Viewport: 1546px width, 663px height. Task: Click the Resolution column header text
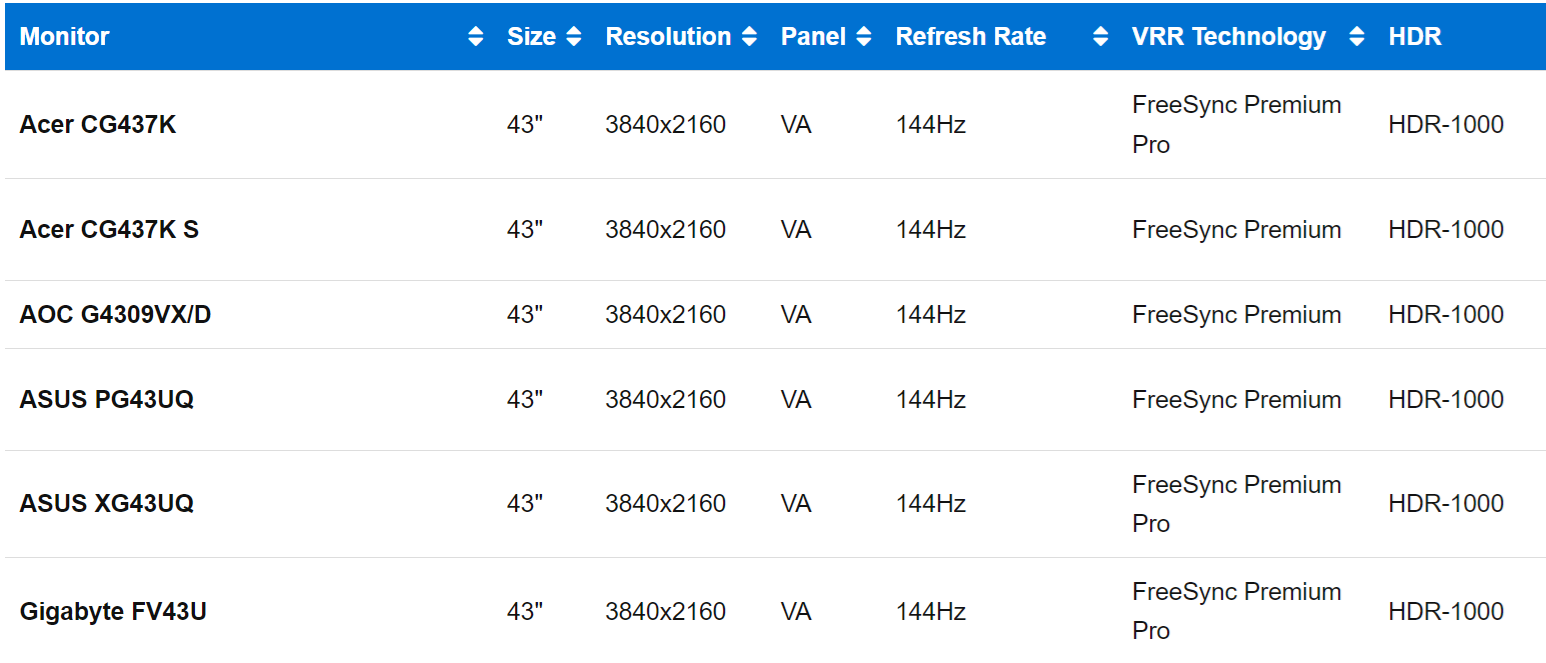click(668, 37)
